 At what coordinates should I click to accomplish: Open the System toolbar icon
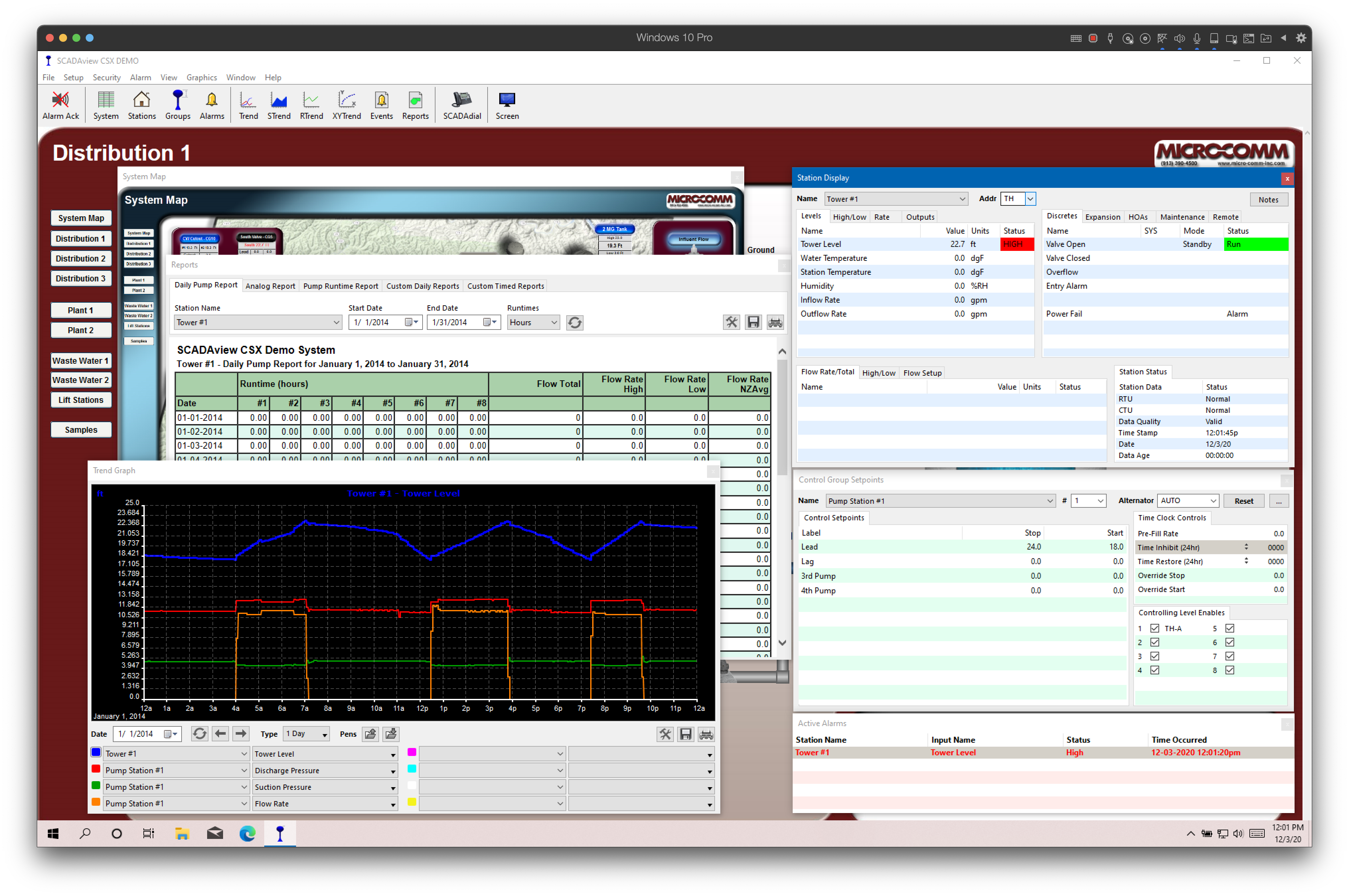pos(106,105)
